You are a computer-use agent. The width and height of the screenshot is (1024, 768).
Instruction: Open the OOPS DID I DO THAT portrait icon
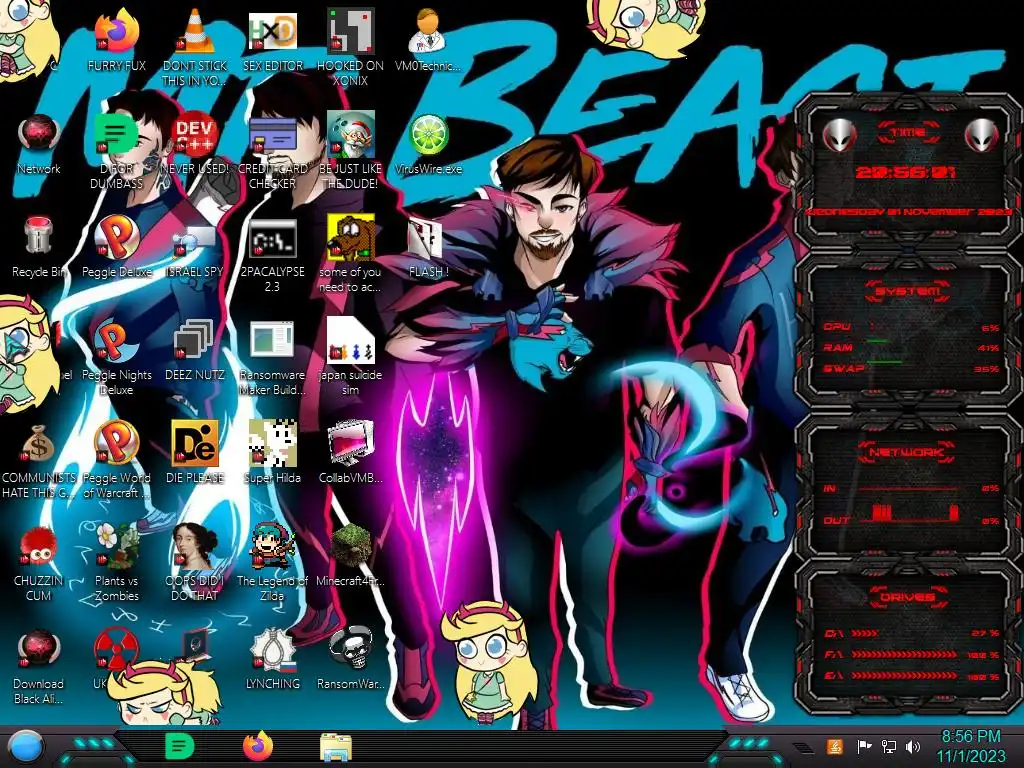195,546
